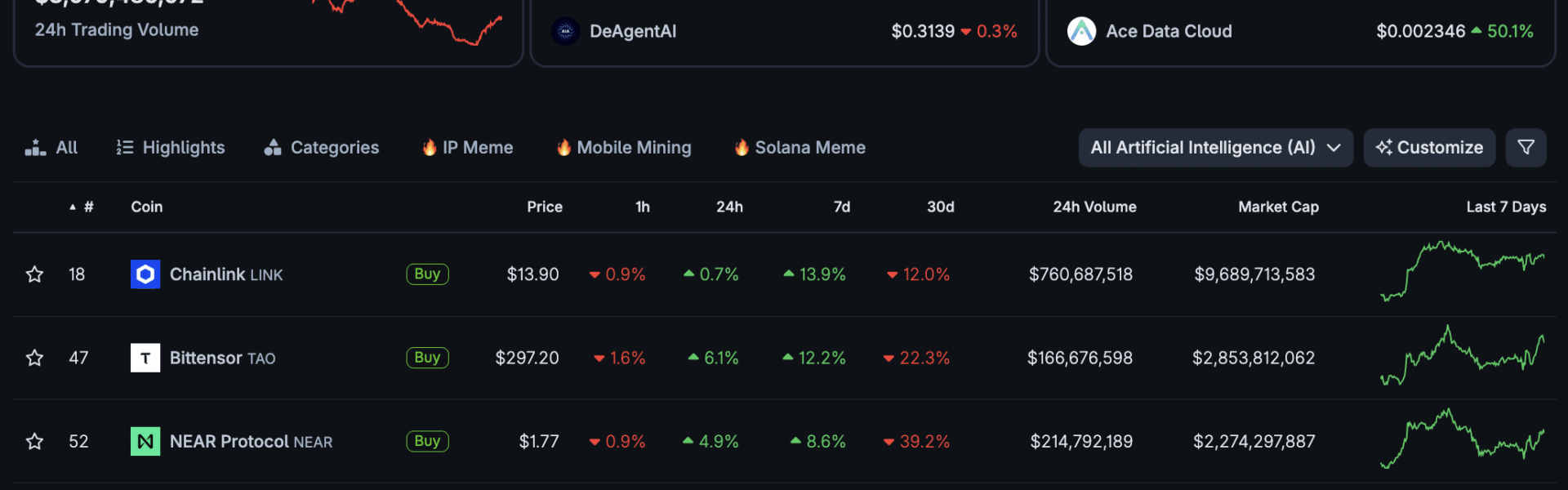Star Bittensor to add to watchlist
The width and height of the screenshot is (1568, 490).
[34, 358]
